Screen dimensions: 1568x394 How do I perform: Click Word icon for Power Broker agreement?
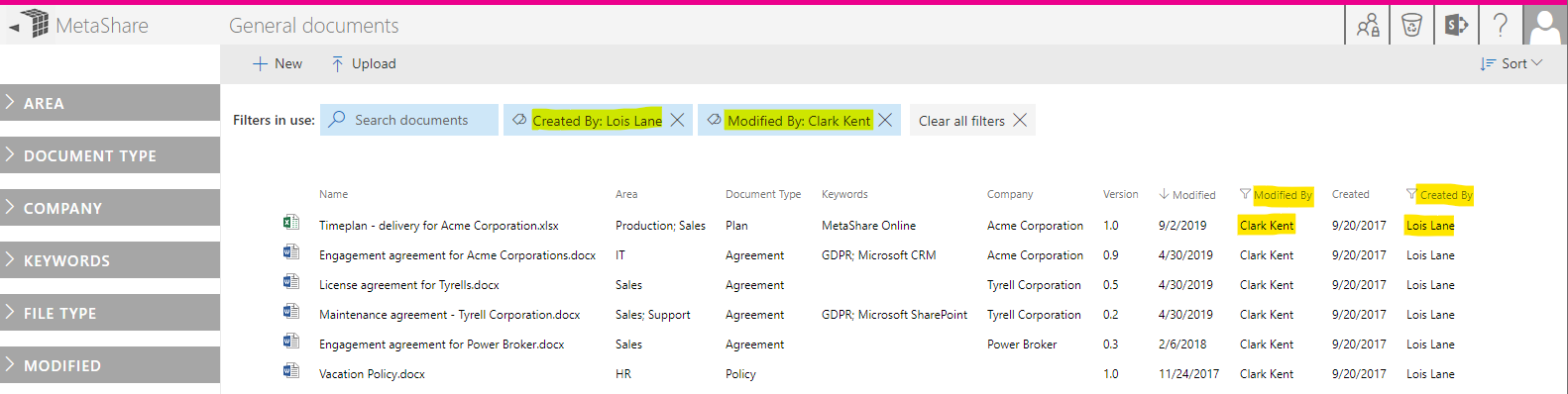[x=290, y=342]
